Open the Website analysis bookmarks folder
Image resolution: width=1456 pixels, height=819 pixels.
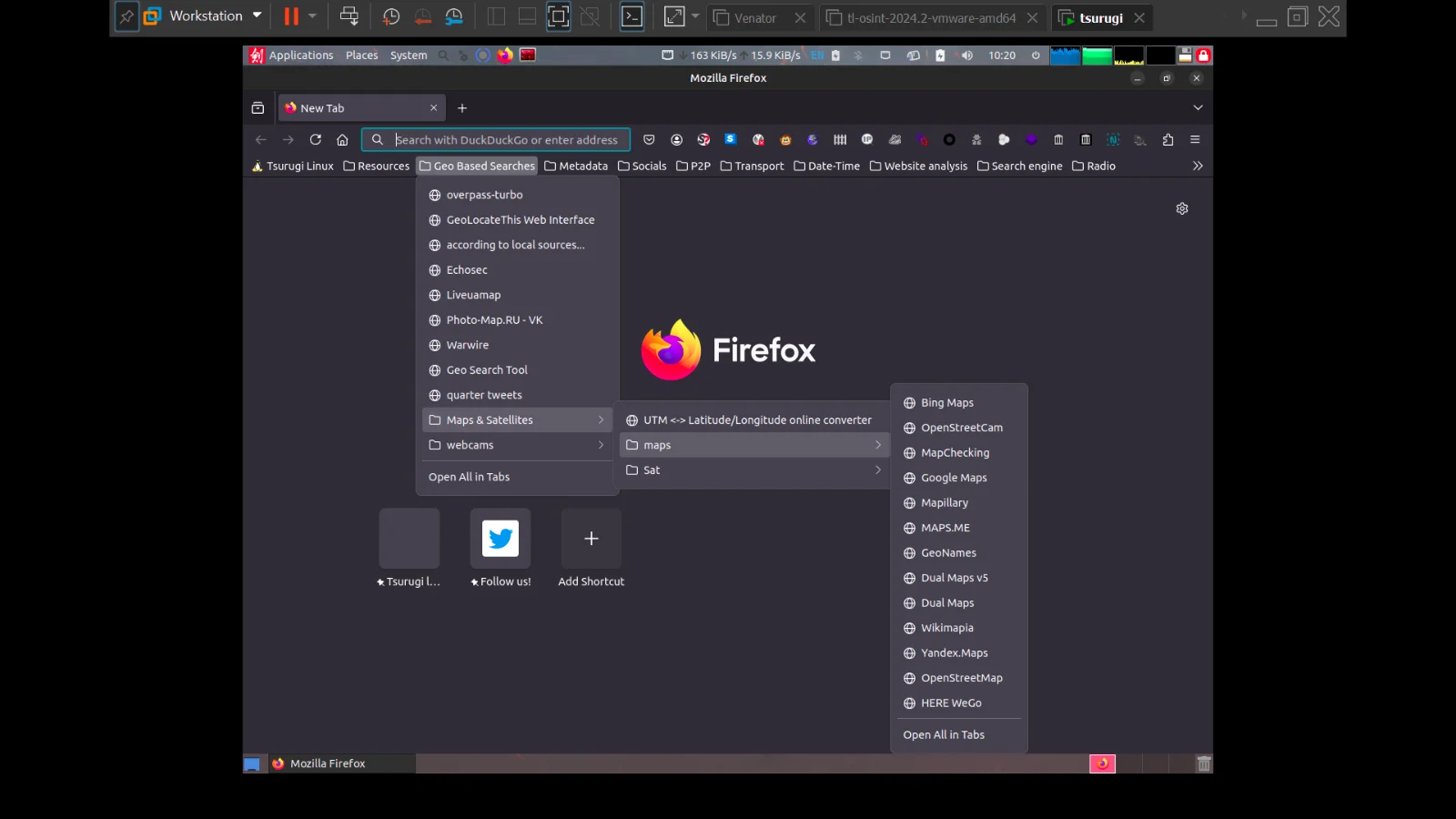918,167
